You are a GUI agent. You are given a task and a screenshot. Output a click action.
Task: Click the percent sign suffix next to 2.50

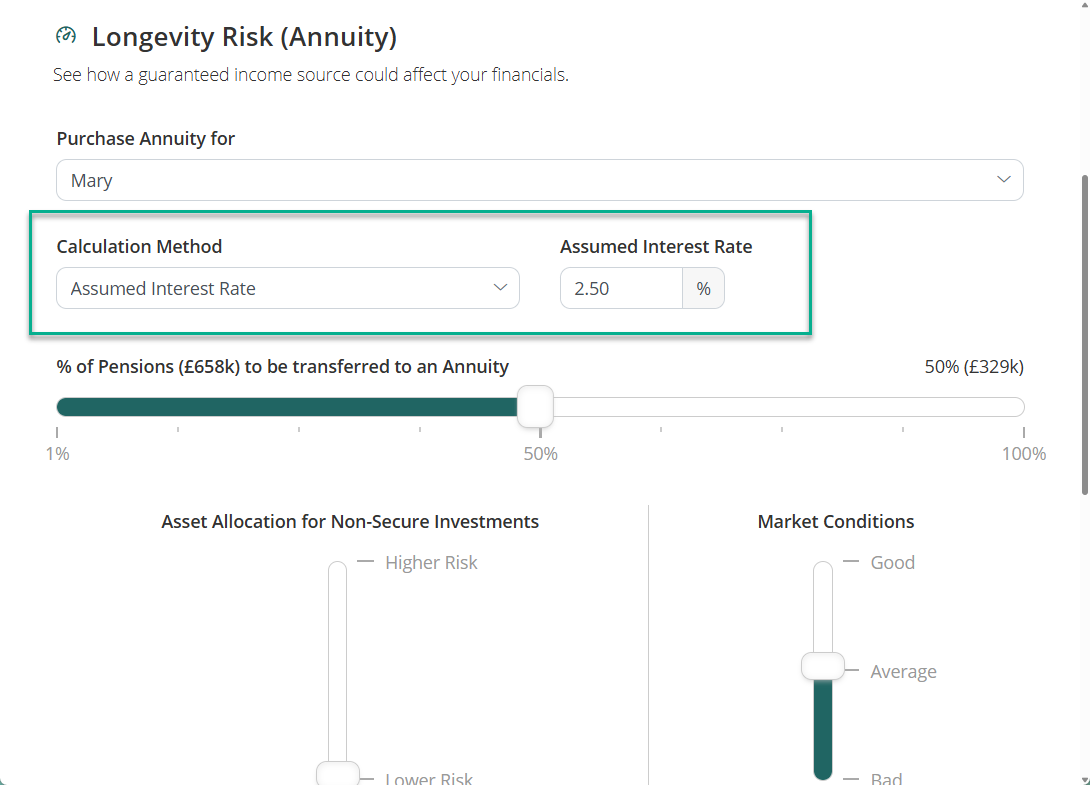coord(704,288)
